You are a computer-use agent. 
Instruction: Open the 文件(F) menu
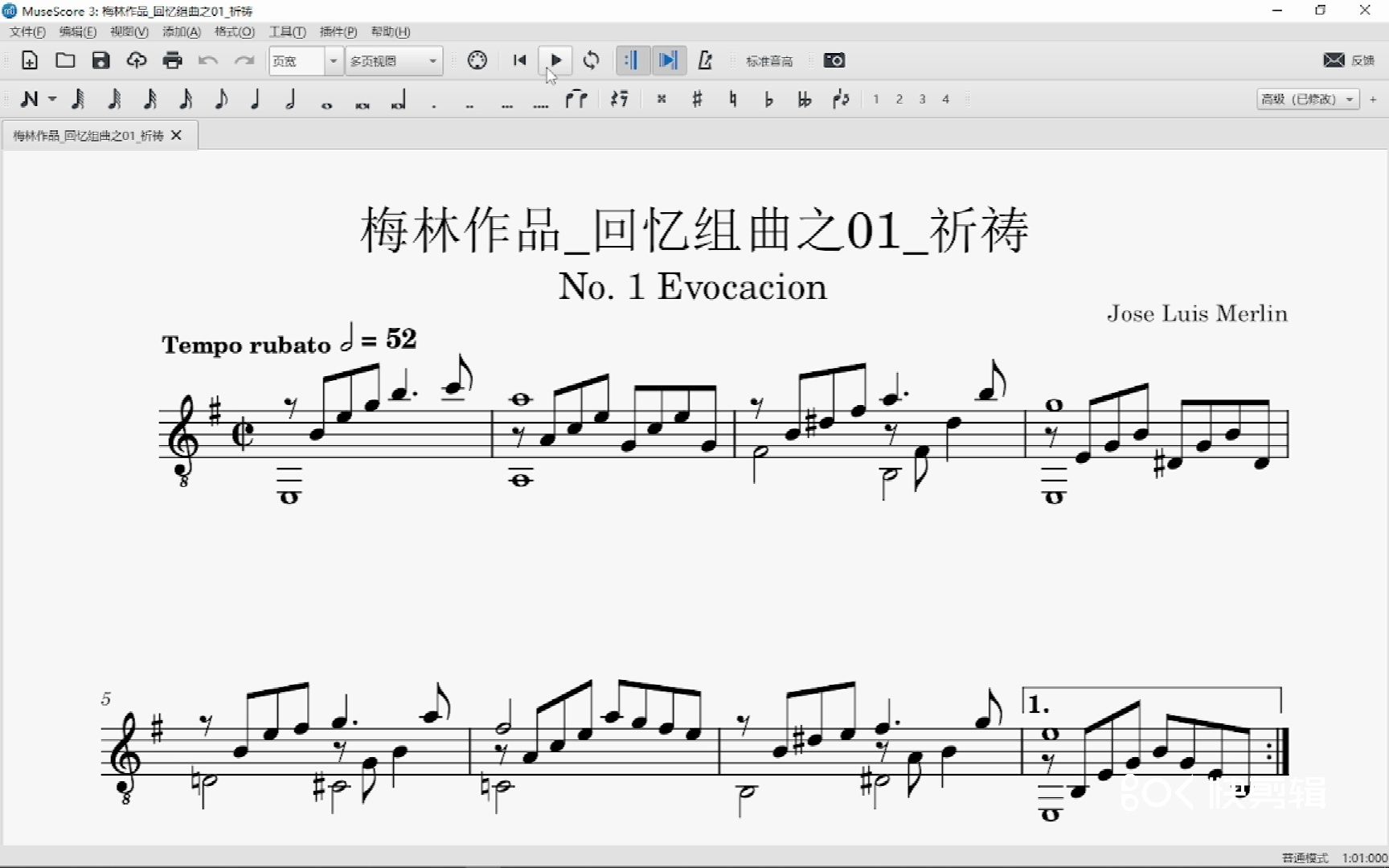27,31
